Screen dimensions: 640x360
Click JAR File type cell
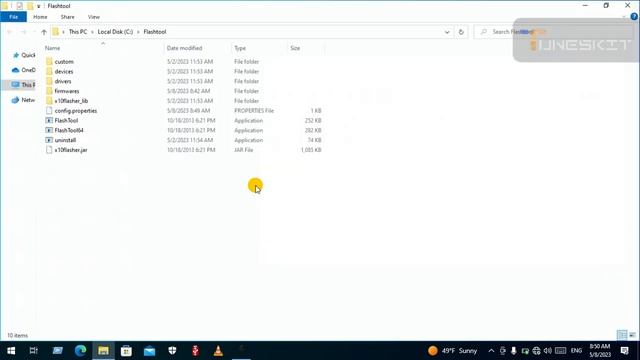coord(244,150)
